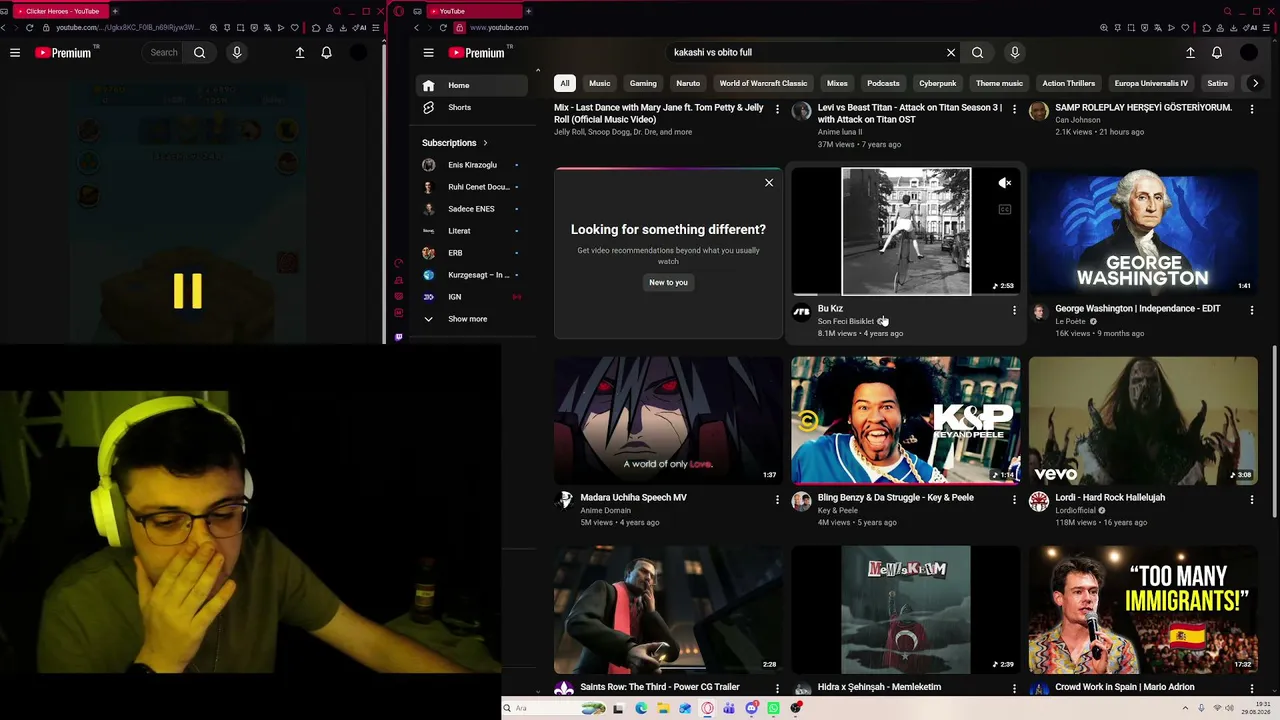Open the guide menu in the left YouTube window
1280x720 pixels.
coord(15,53)
